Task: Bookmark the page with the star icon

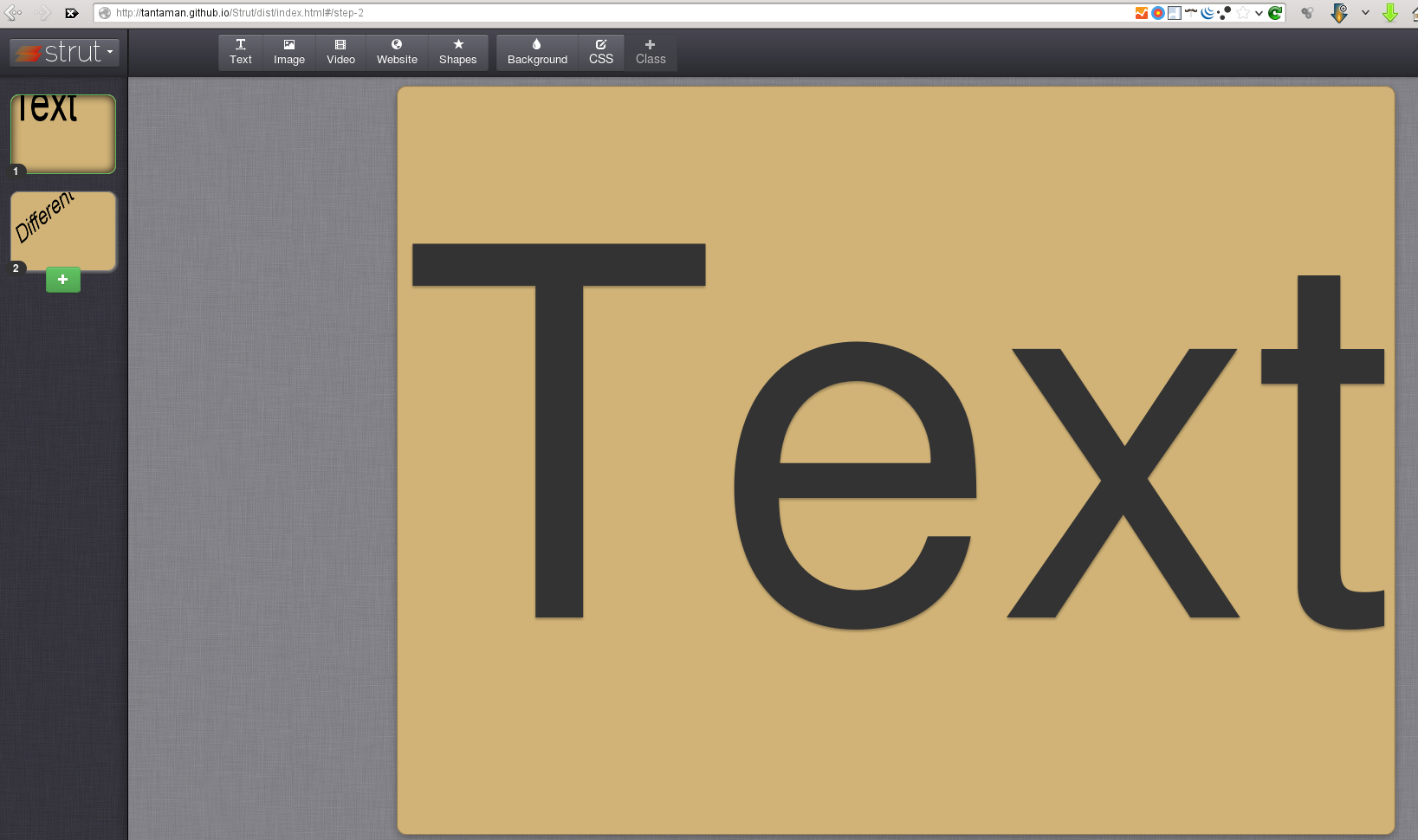Action: (x=1243, y=13)
